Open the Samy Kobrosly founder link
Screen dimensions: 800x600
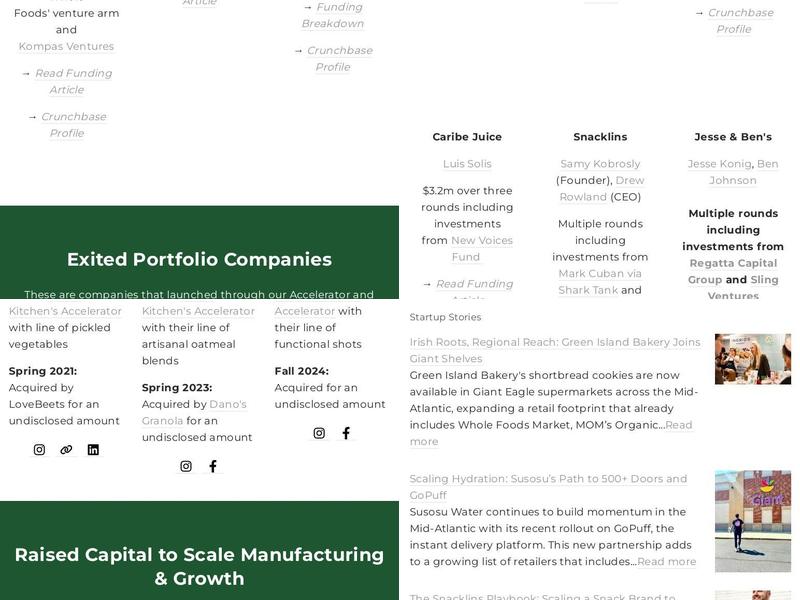coord(600,164)
